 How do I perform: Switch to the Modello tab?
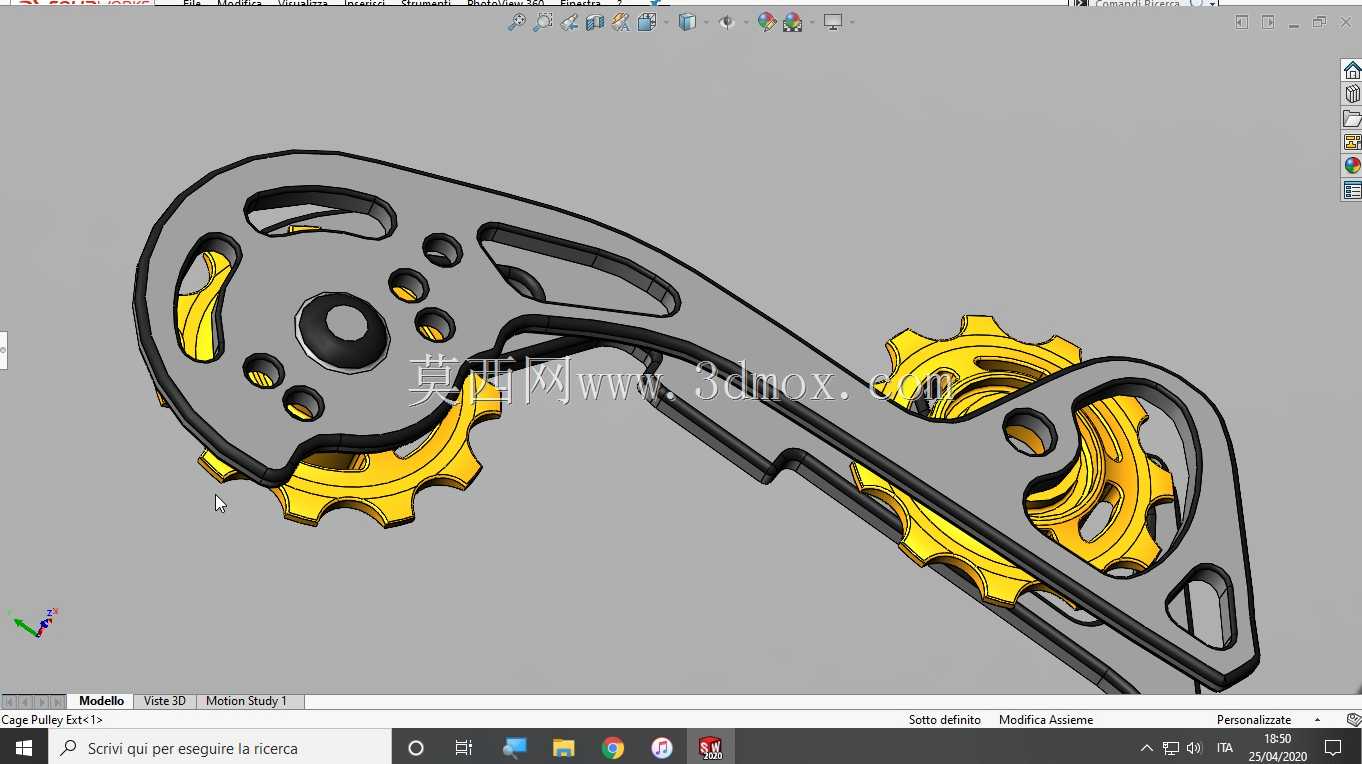101,701
